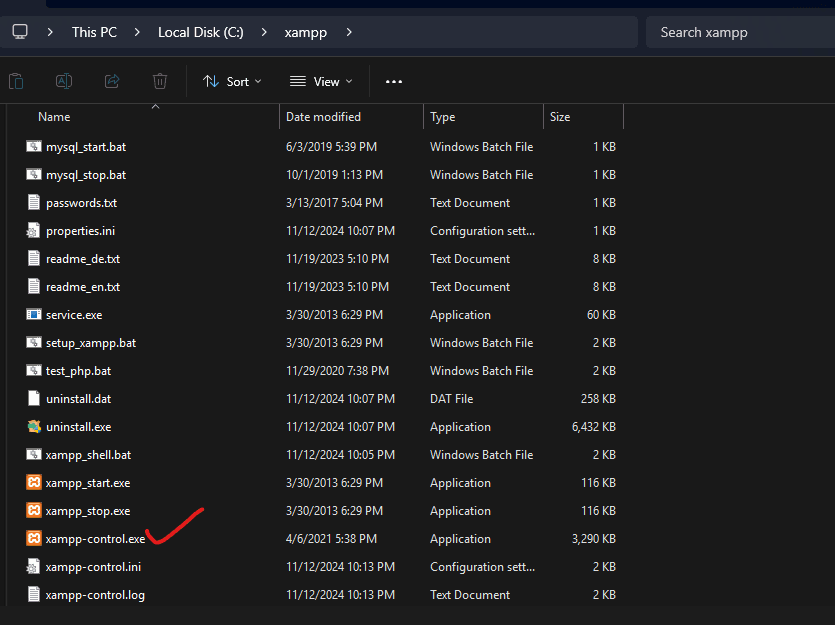Viewport: 835px width, 625px height.
Task: Select the setup_xampp.bat file name
Action: 91,343
